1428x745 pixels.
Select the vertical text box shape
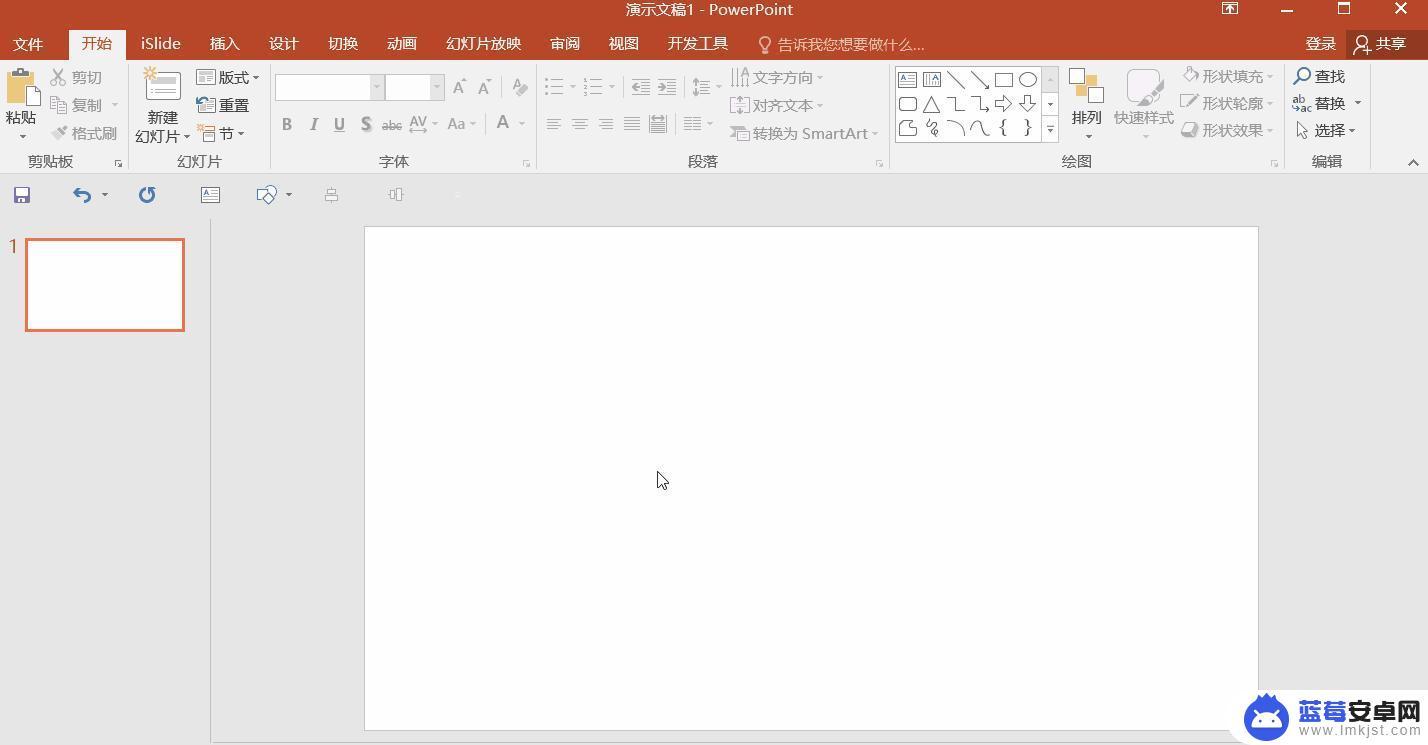[931, 80]
